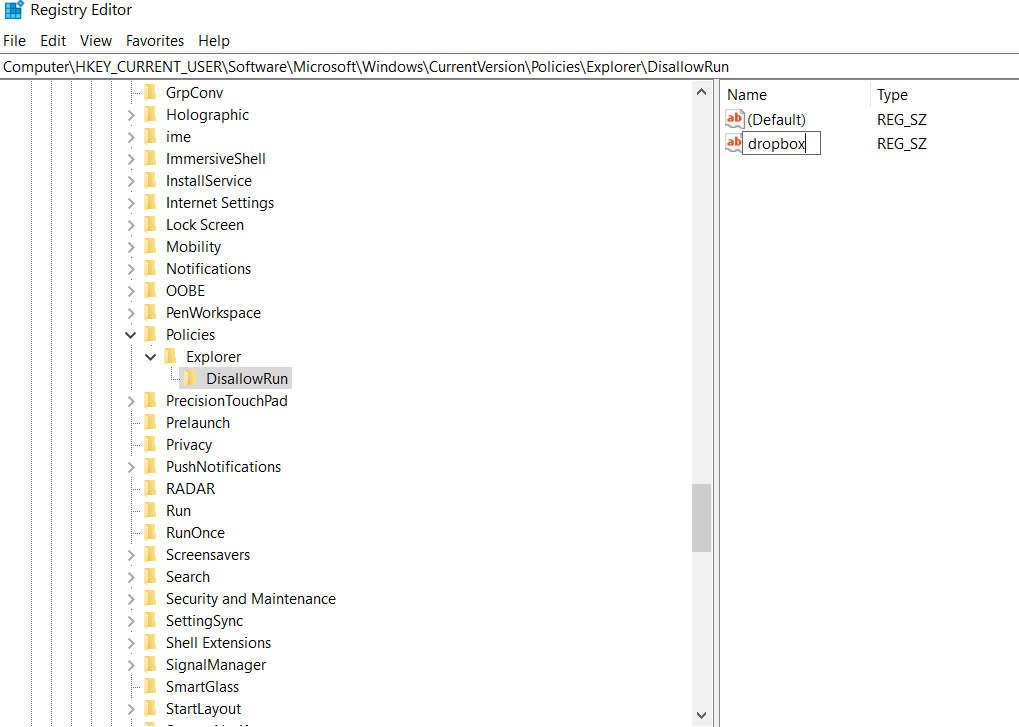Screen dimensions: 1019x727
Task: Click the Screensavers folder icon
Action: [150, 554]
